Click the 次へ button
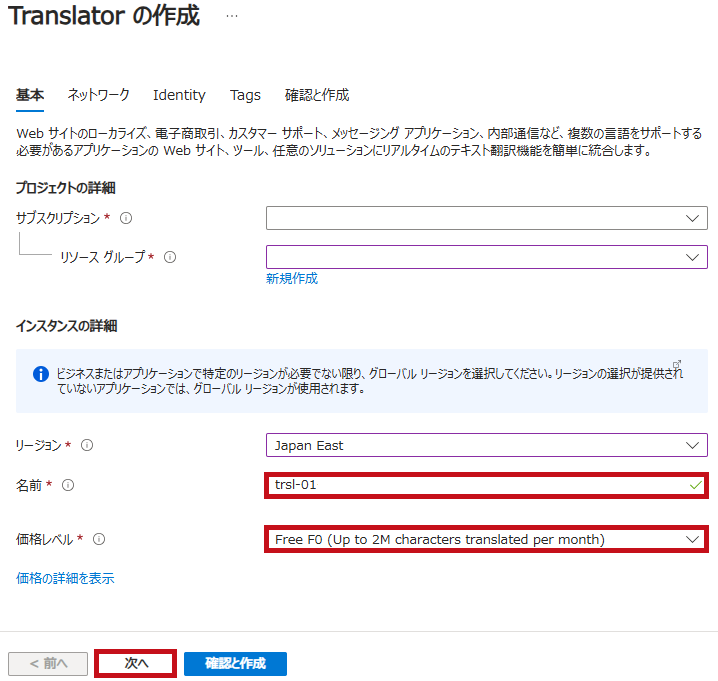The image size is (718, 681). [136, 664]
